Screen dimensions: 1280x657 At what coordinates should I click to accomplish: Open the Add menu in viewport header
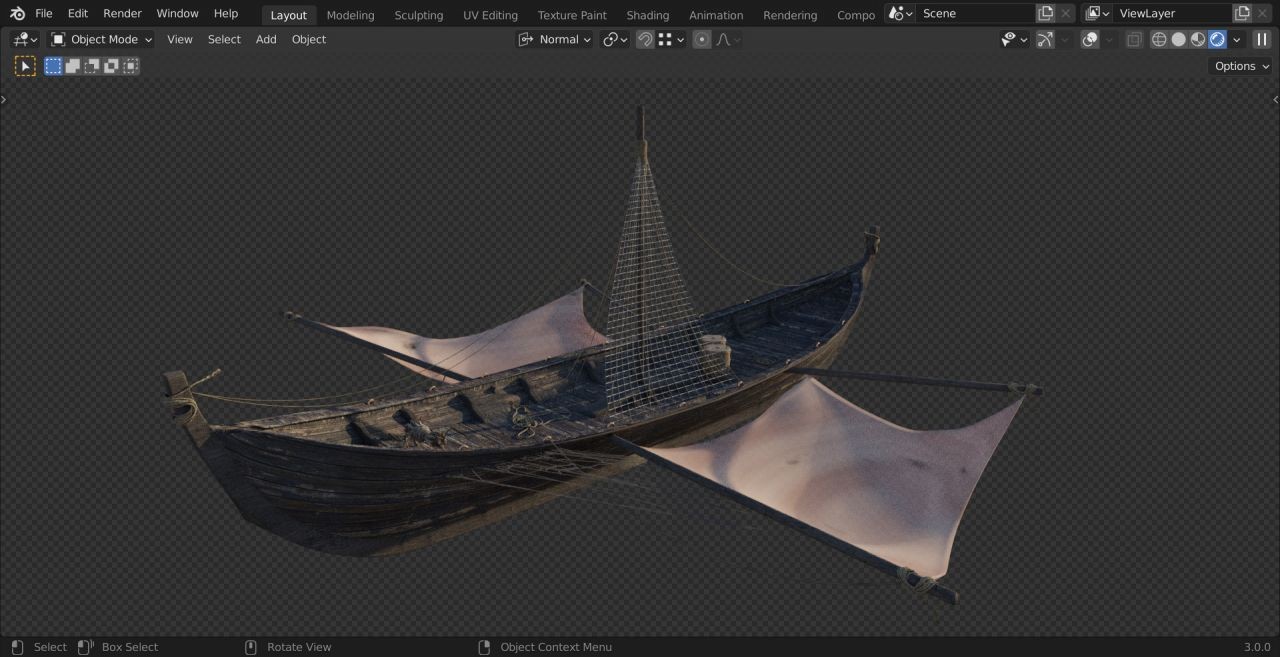[x=266, y=39]
